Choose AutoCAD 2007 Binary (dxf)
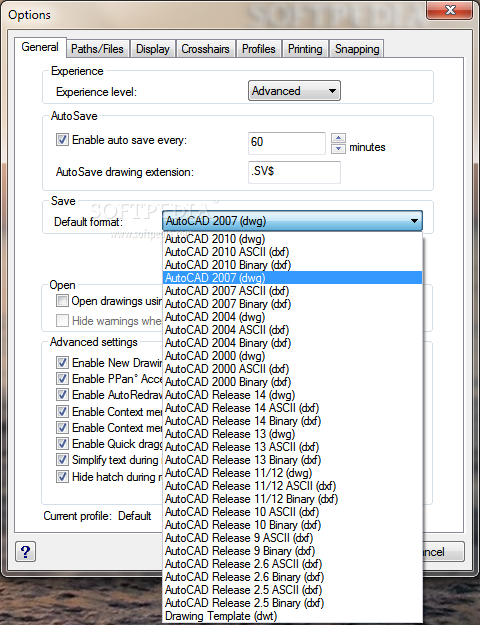Screen dimensions: 480x625 pyautogui.click(x=293, y=304)
